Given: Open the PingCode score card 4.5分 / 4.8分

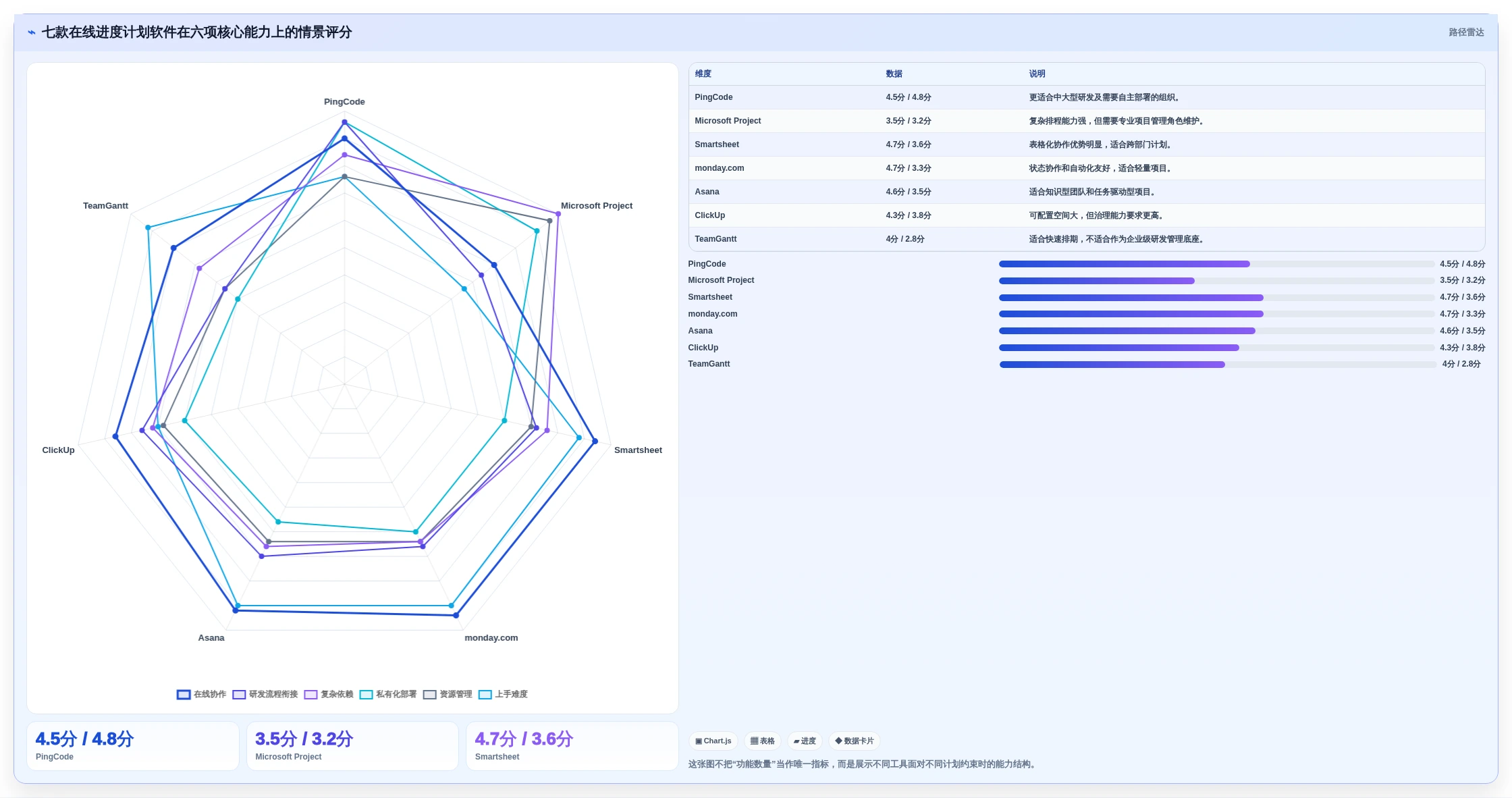Looking at the screenshot, I should pyautogui.click(x=133, y=746).
